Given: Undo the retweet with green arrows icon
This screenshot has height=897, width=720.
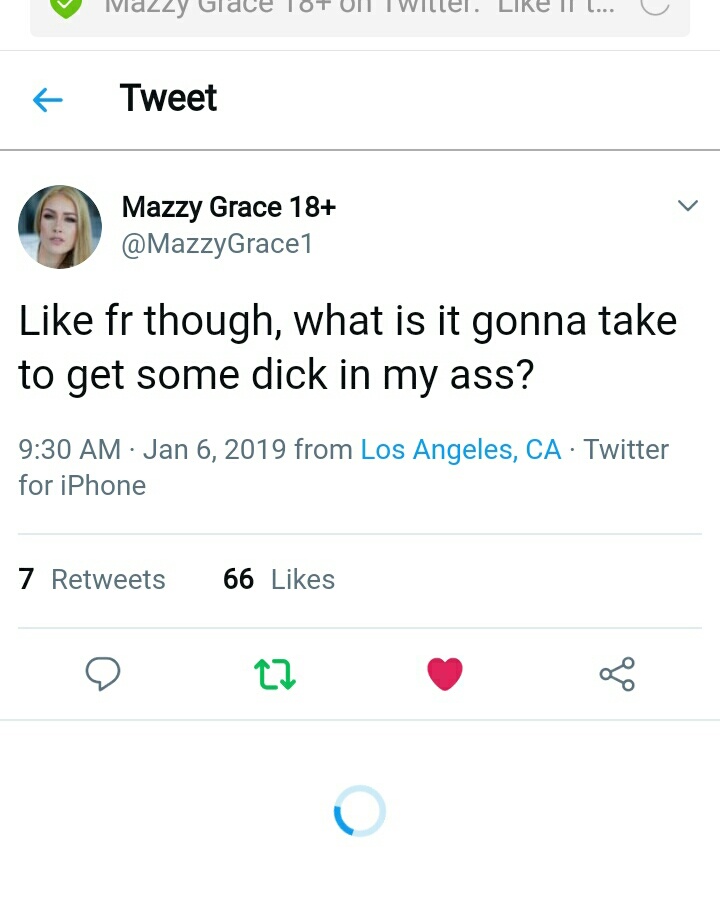Looking at the screenshot, I should (x=275, y=675).
